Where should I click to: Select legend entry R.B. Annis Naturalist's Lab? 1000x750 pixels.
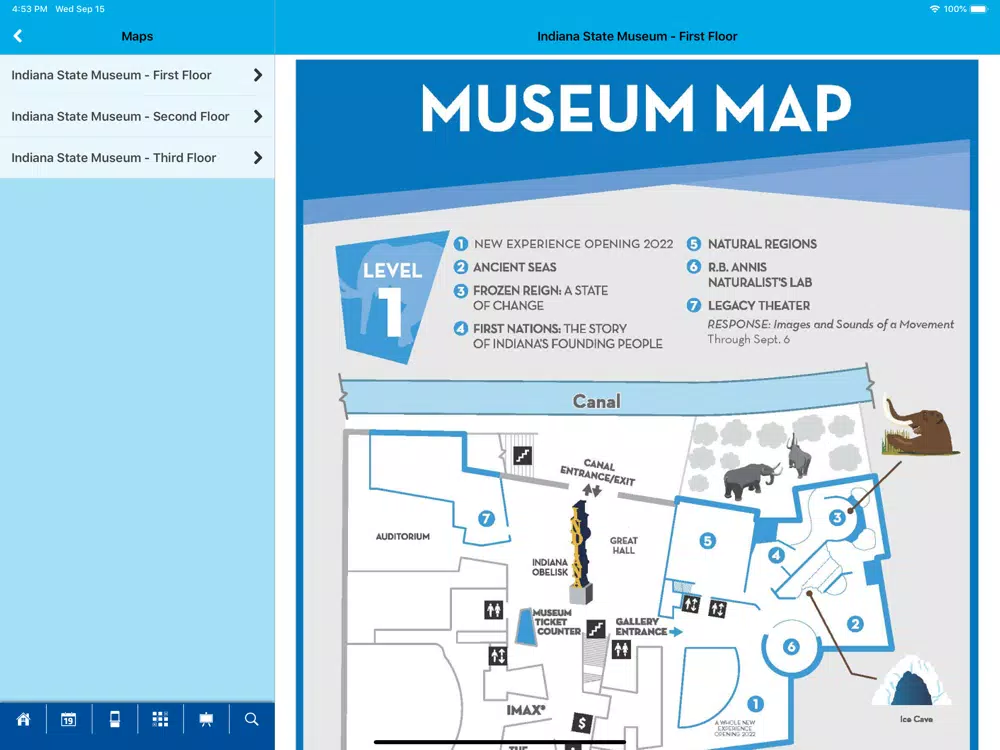(749, 275)
